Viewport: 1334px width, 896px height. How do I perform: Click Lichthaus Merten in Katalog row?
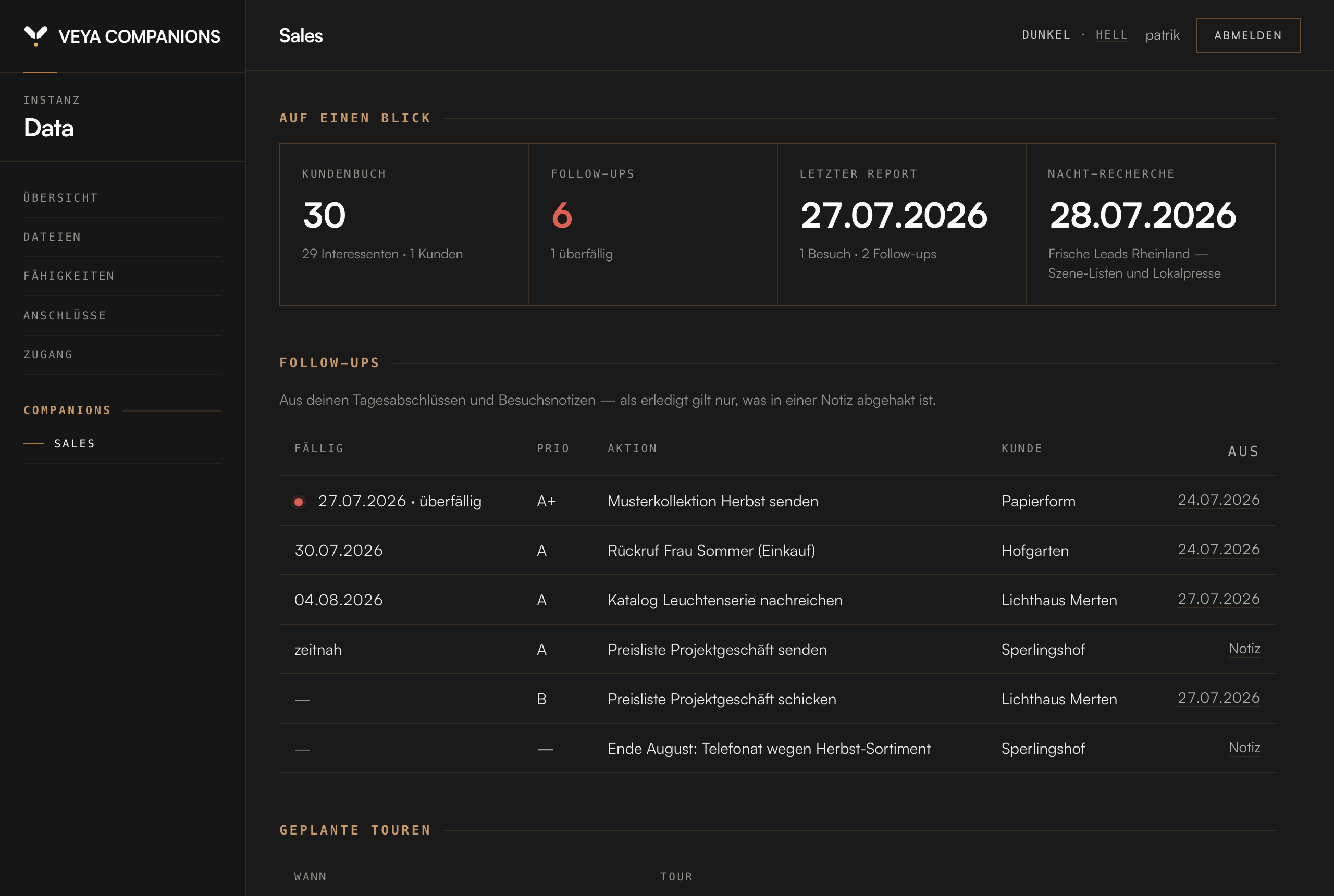1059,600
